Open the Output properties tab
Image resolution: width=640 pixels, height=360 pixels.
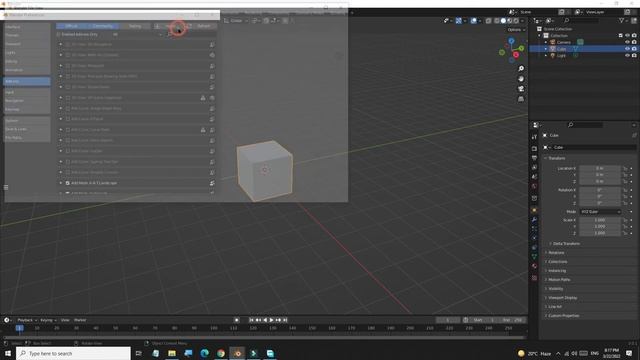534,158
